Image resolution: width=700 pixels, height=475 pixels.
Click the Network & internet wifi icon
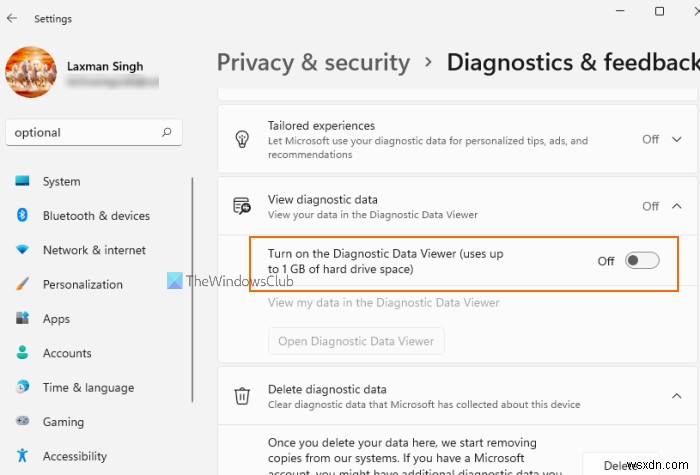click(22, 250)
